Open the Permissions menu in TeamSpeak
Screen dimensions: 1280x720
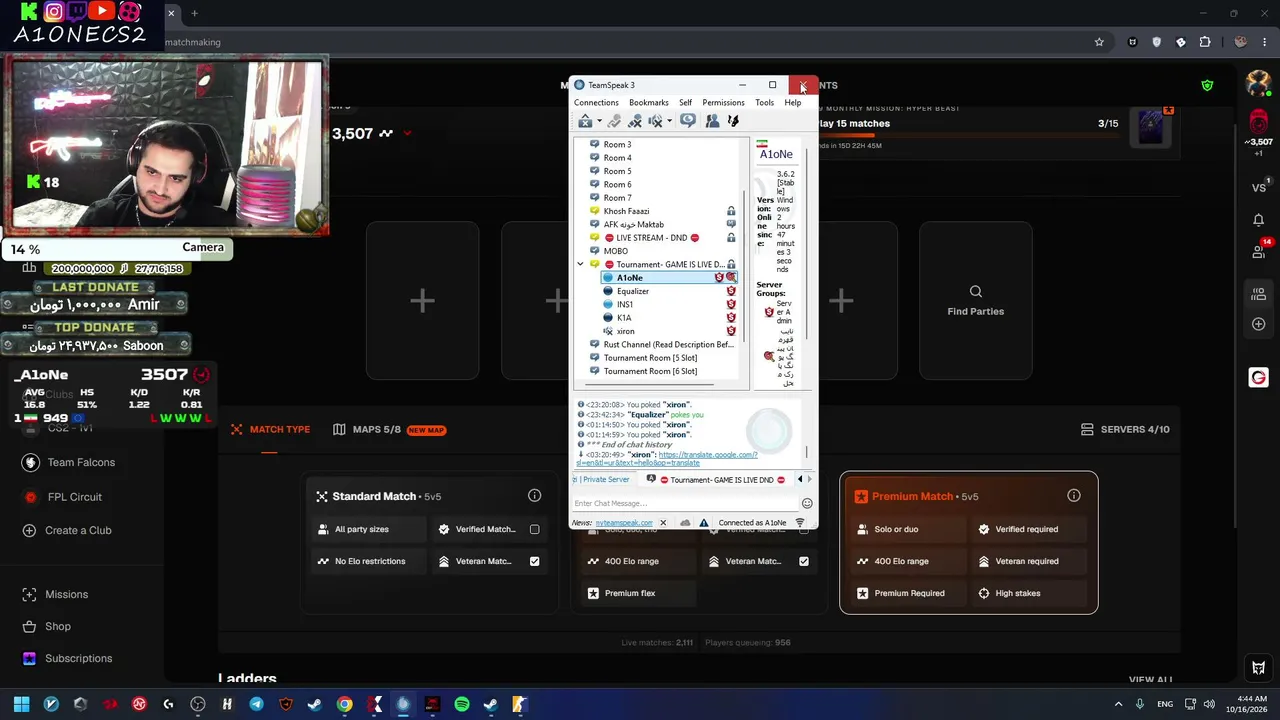(x=723, y=102)
